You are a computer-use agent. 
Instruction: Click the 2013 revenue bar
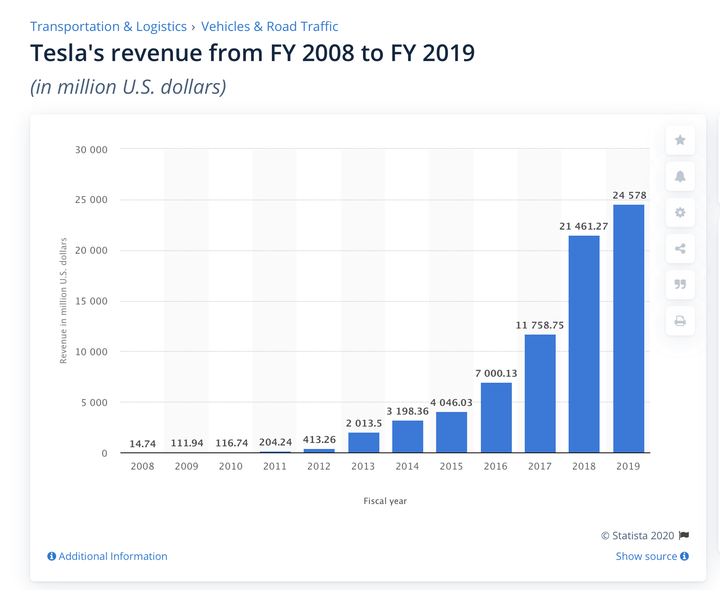point(364,443)
